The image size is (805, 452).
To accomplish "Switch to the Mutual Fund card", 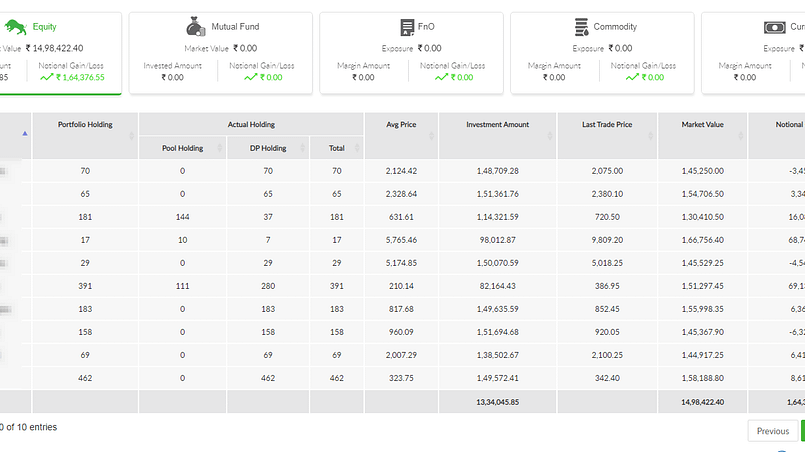I will coord(221,53).
